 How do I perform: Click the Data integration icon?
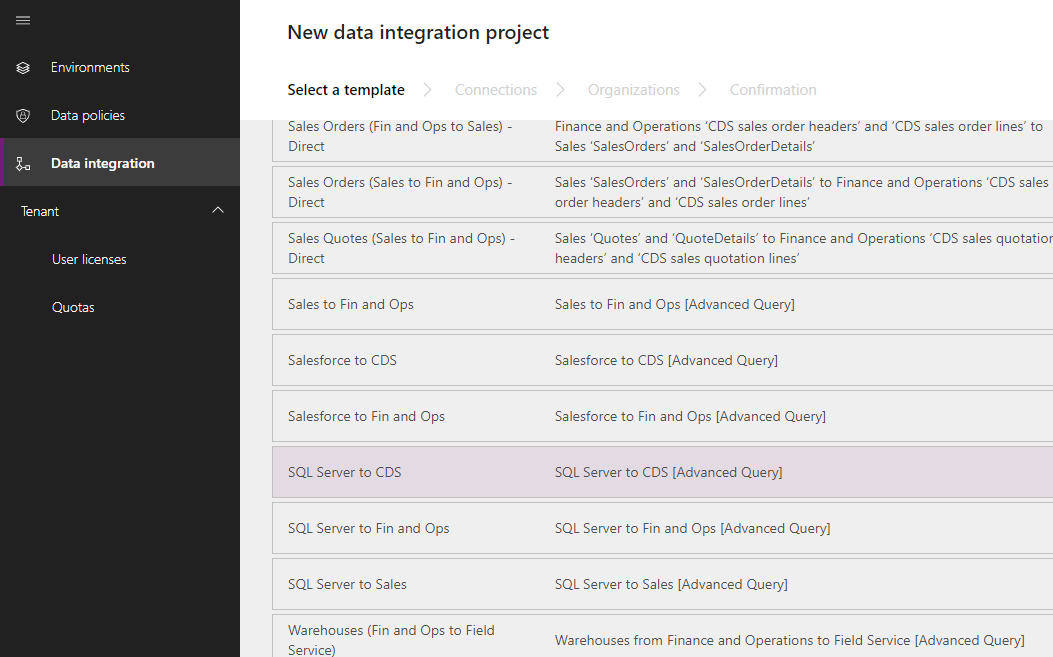[x=23, y=164]
